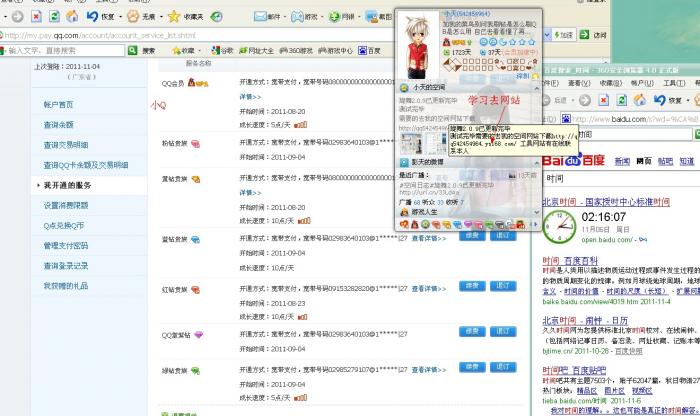Open 谷歌 bookmark on bookmarks bar

tap(222, 50)
